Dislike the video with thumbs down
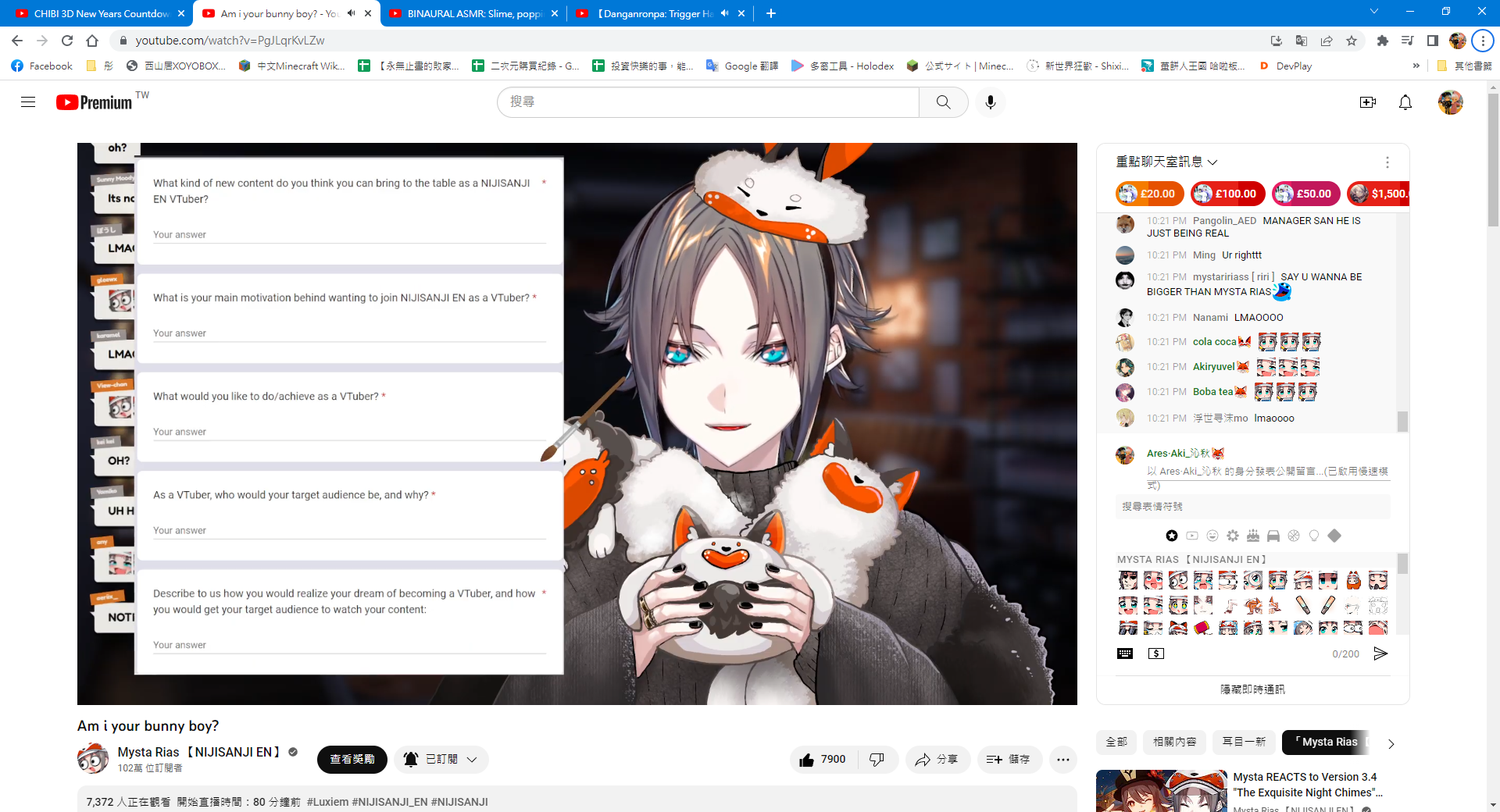This screenshot has width=1500, height=812. click(877, 759)
